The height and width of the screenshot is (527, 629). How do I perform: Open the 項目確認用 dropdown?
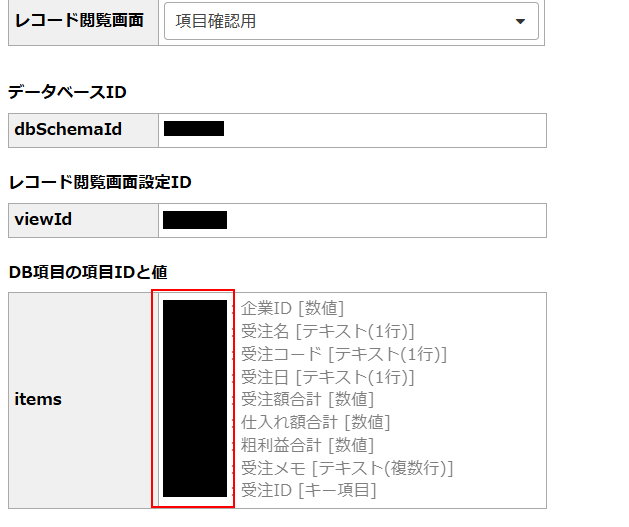click(351, 21)
